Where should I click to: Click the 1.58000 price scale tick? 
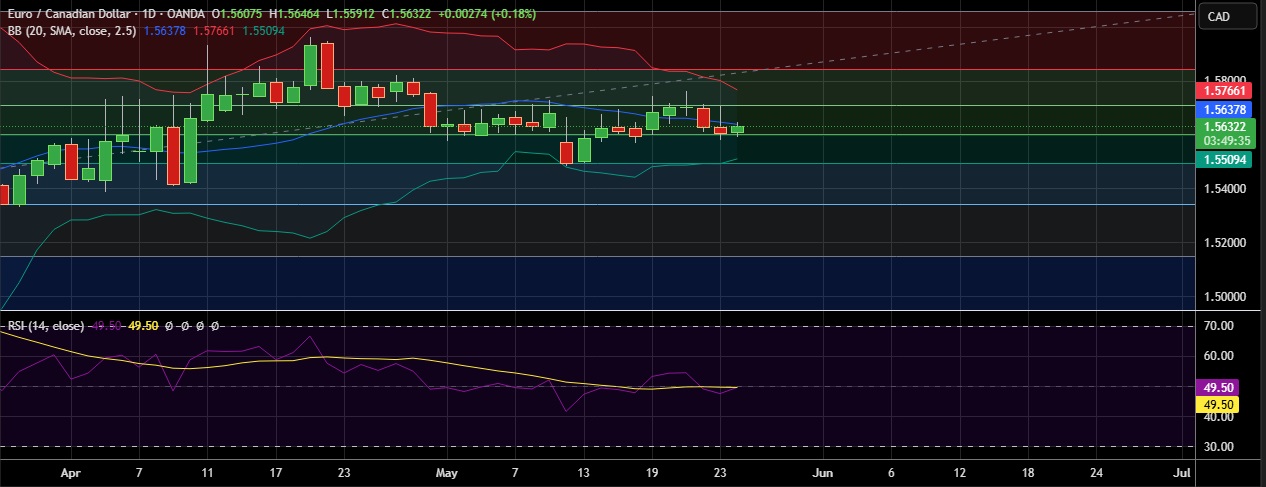1223,79
